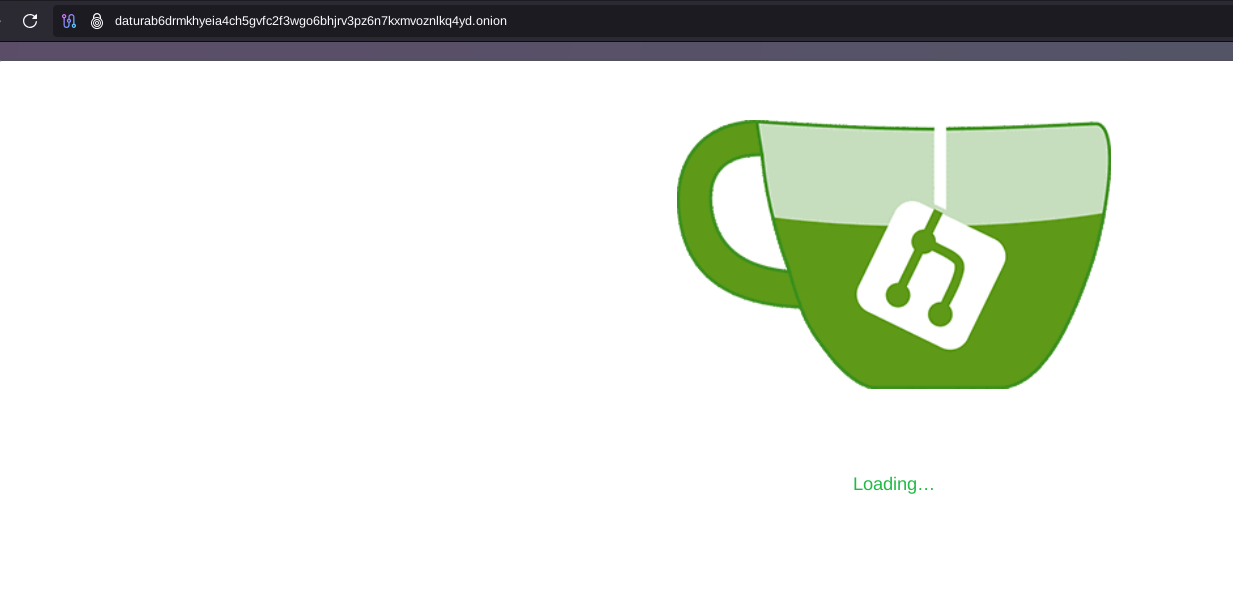This screenshot has width=1233, height=598.
Task: Open the Tor circuit display icon
Action: pos(69,21)
